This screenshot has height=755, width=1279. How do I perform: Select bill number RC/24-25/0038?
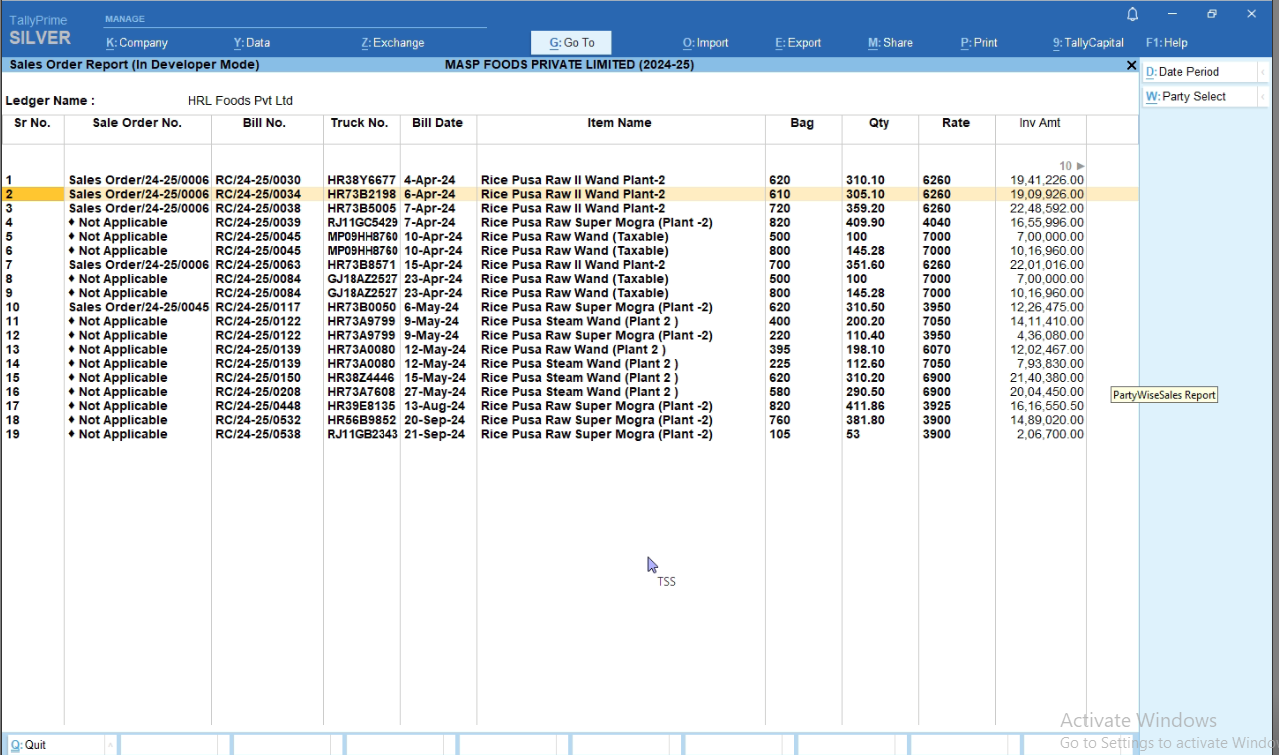pos(258,208)
